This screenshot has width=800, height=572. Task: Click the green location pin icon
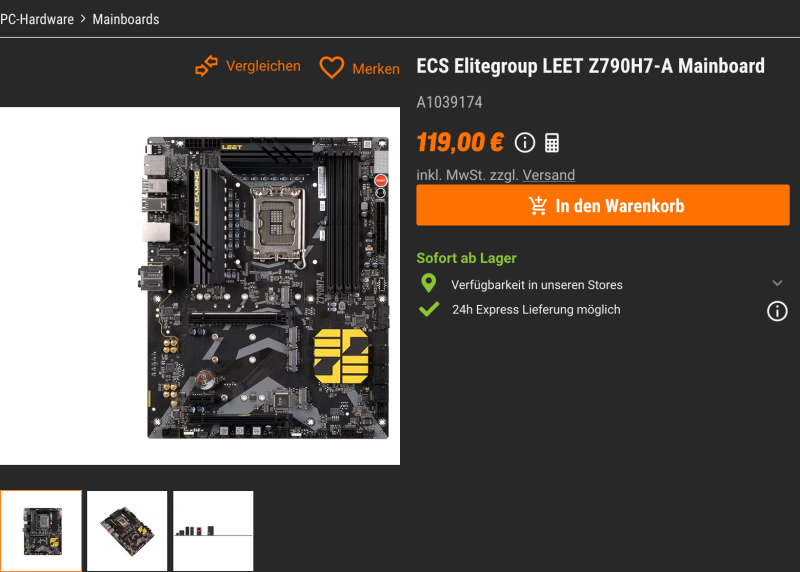coord(429,283)
